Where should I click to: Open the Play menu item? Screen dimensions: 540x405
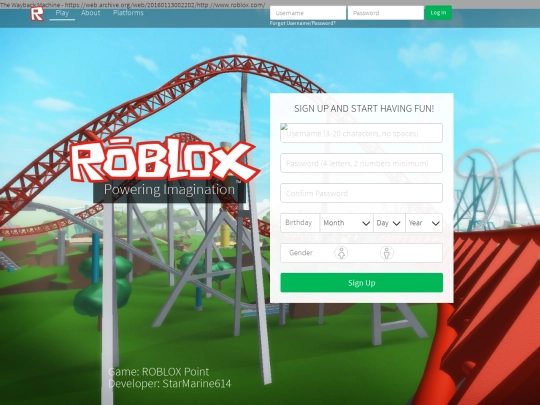coord(62,13)
